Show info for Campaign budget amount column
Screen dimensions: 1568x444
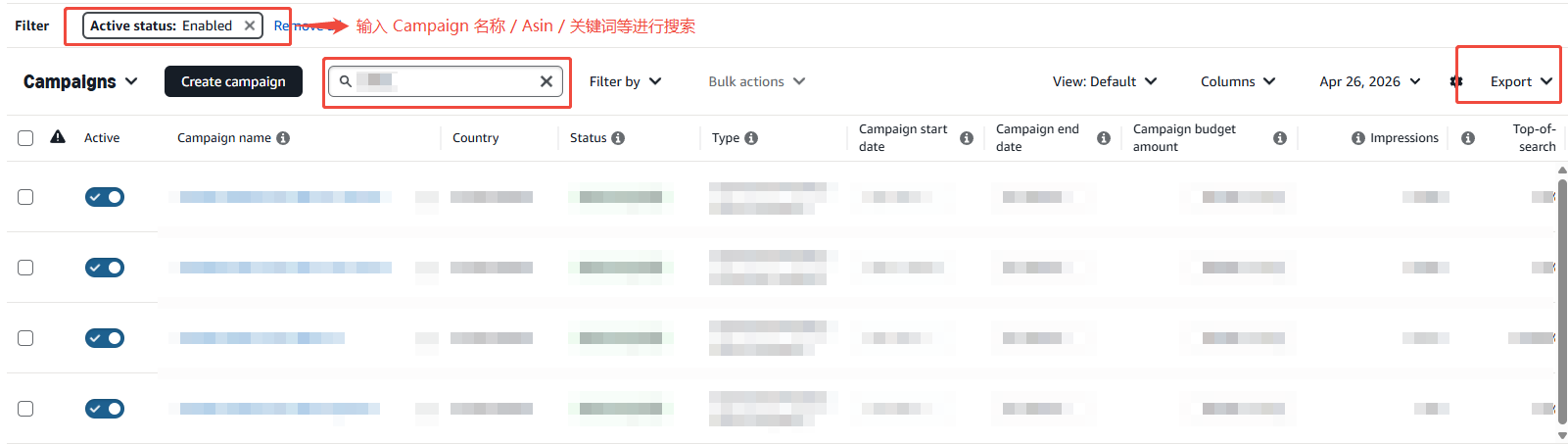[x=1280, y=138]
